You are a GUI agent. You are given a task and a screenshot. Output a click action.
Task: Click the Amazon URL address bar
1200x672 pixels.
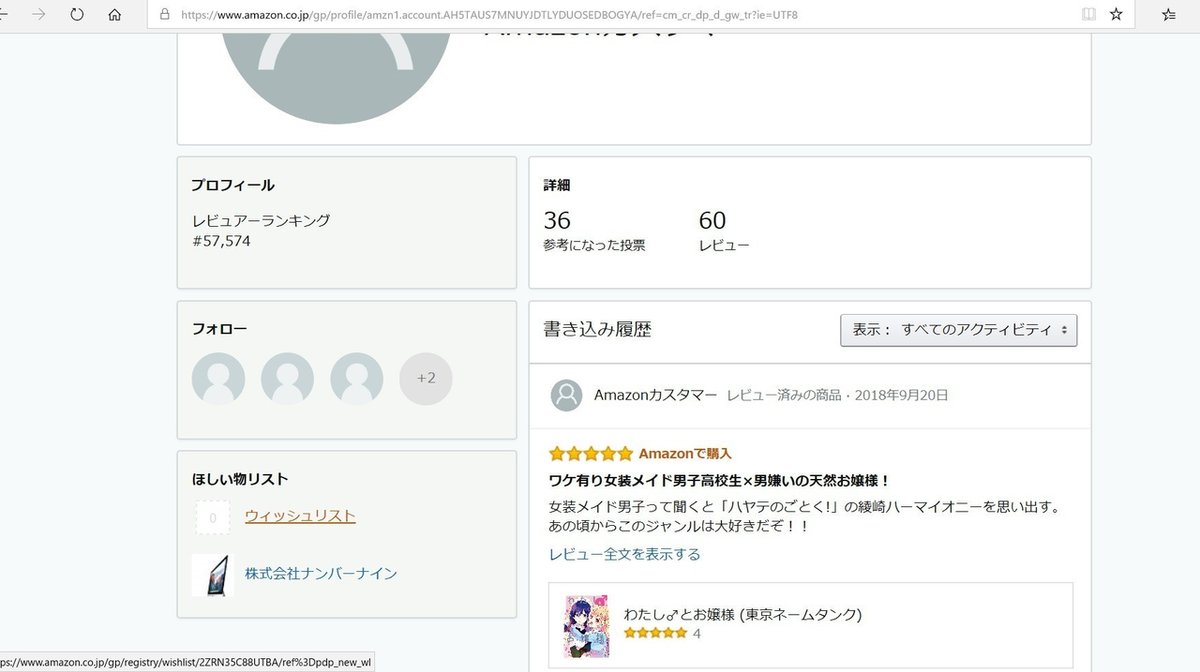click(490, 15)
